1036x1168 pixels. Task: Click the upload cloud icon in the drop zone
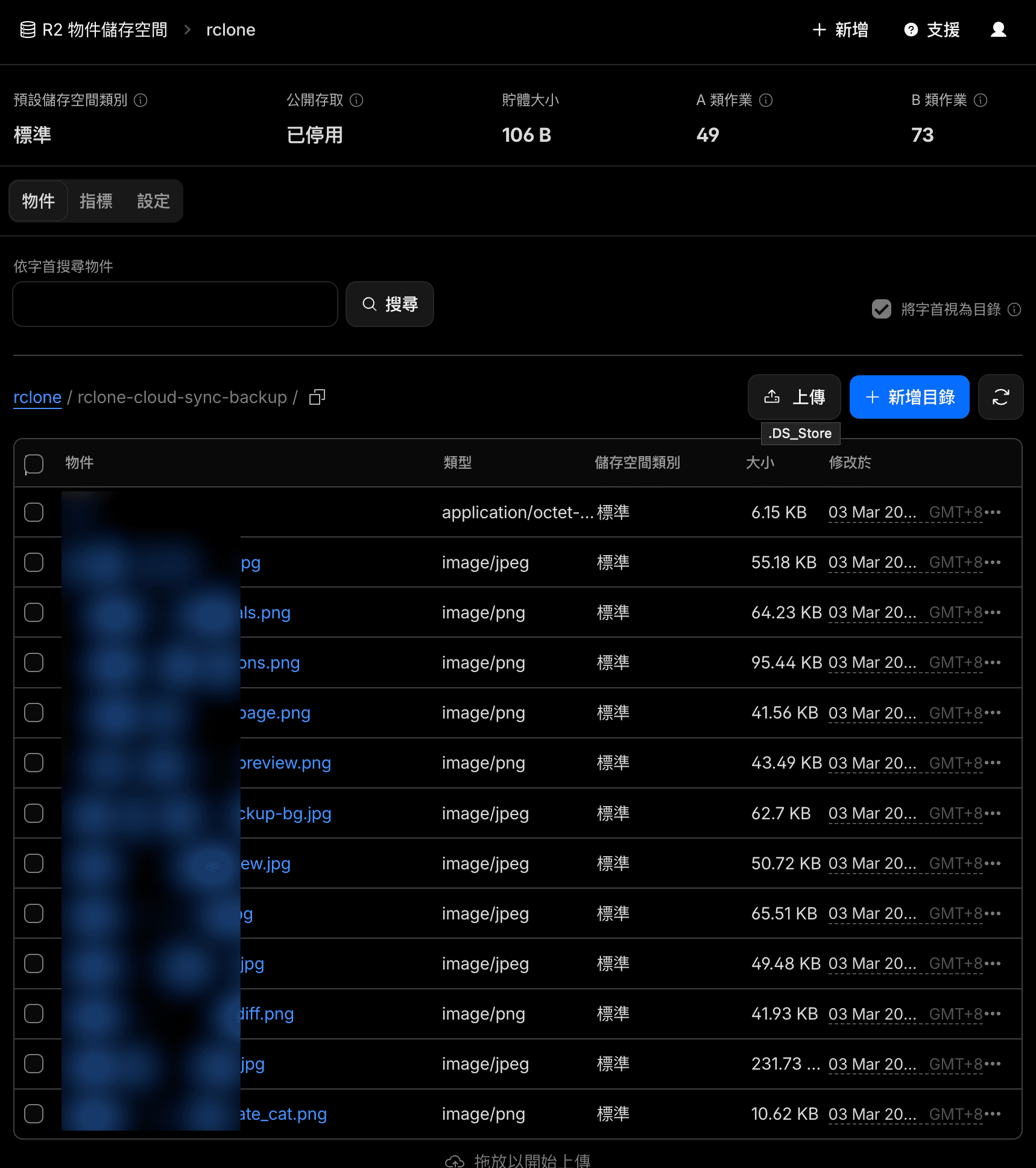(454, 1159)
